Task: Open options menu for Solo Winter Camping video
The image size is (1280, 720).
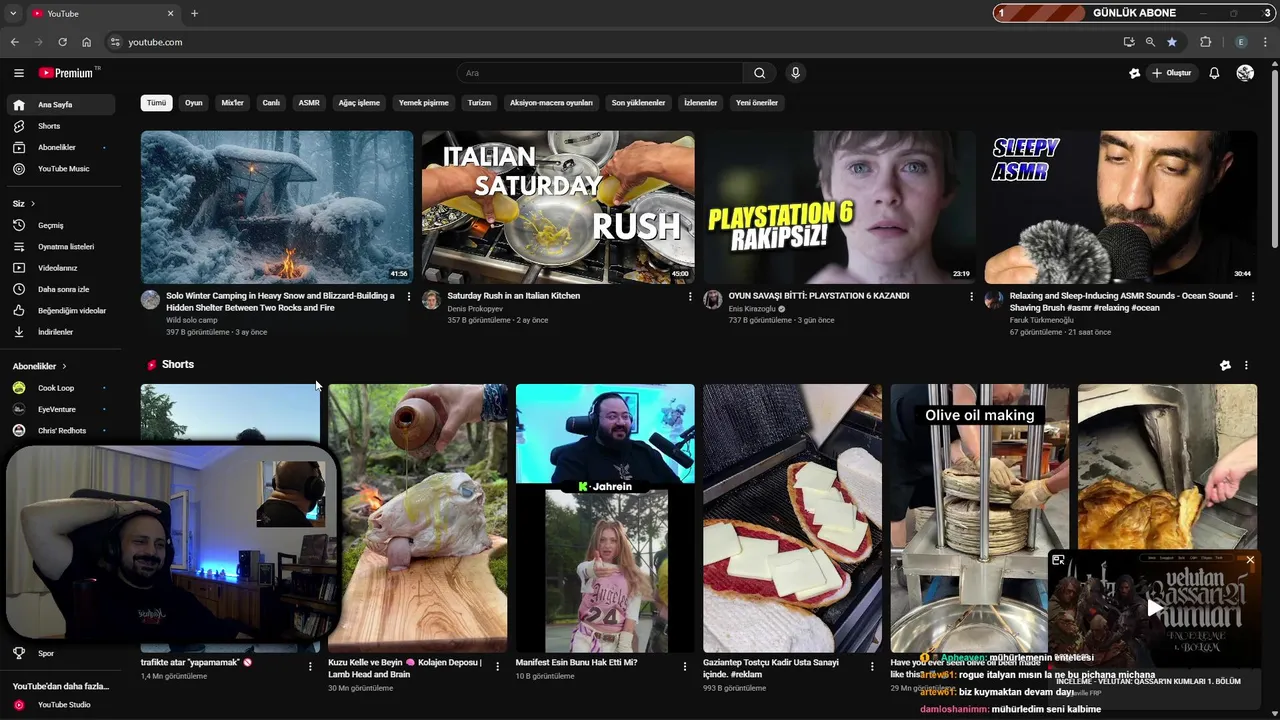Action: click(409, 296)
